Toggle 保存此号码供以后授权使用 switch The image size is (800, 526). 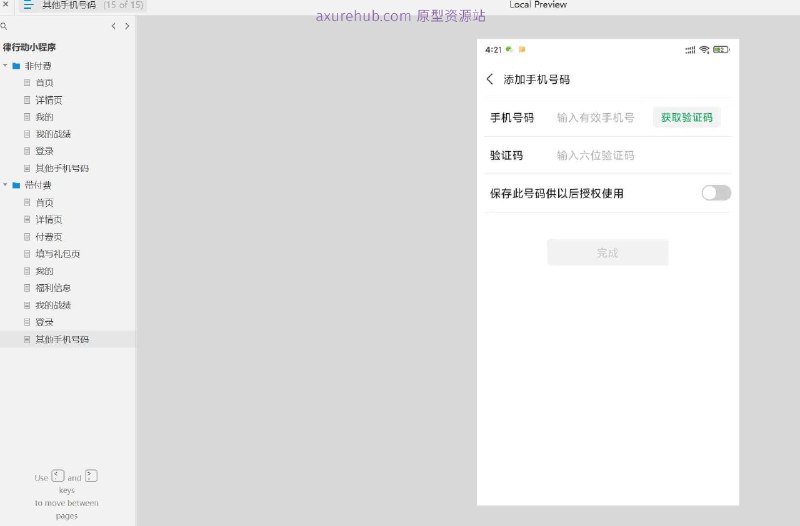click(x=716, y=193)
